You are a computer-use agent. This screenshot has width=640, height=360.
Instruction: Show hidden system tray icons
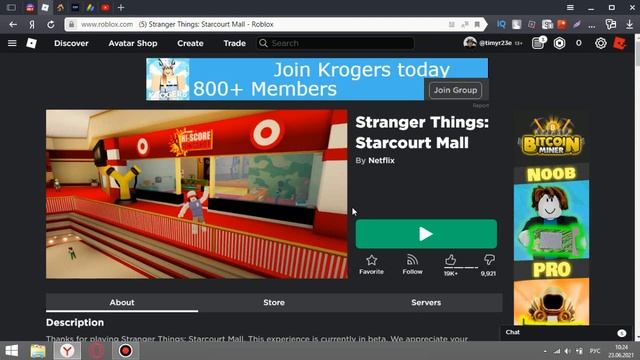(545, 351)
